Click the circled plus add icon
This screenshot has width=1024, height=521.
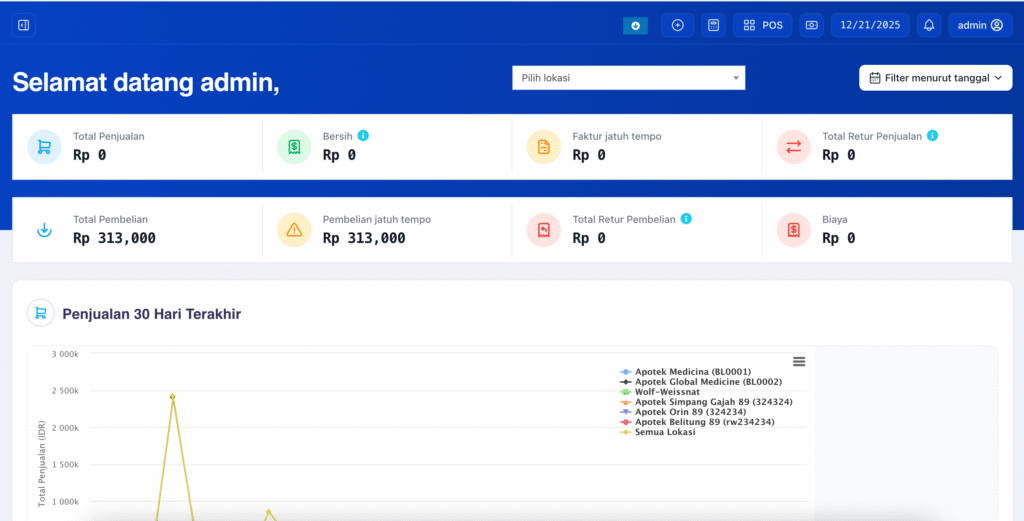[x=677, y=25]
